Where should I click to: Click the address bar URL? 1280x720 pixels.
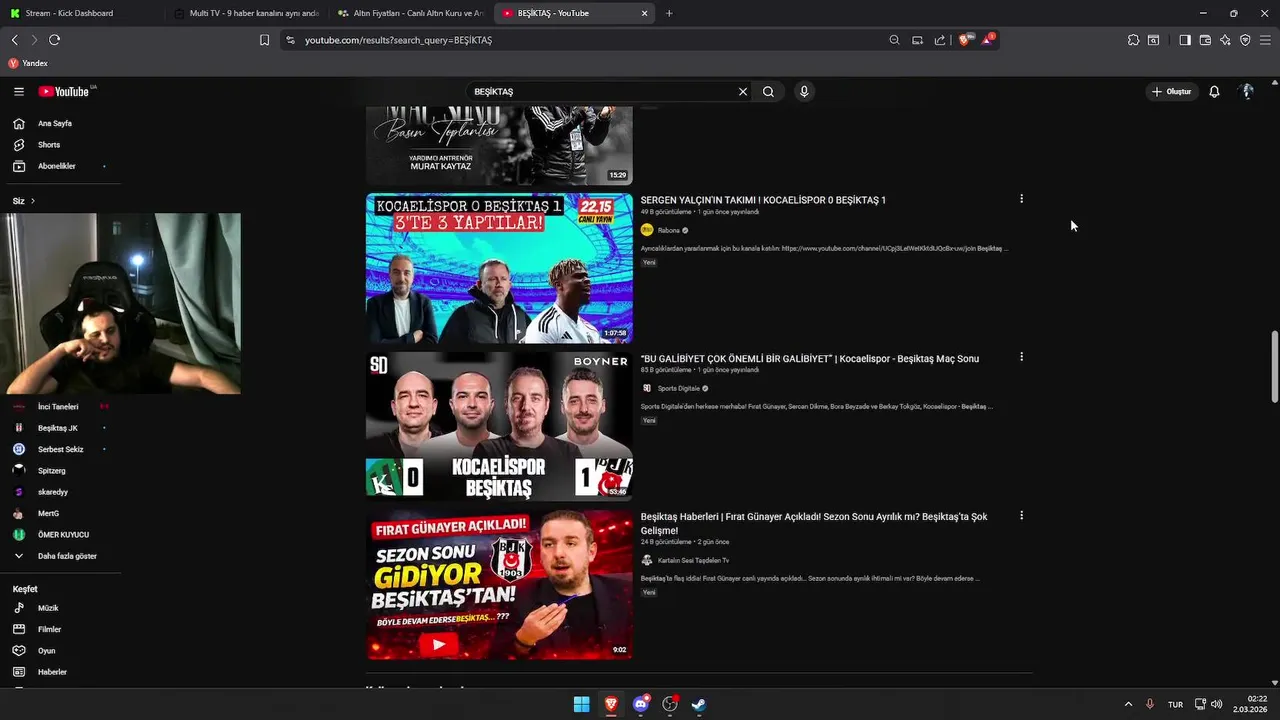click(398, 40)
